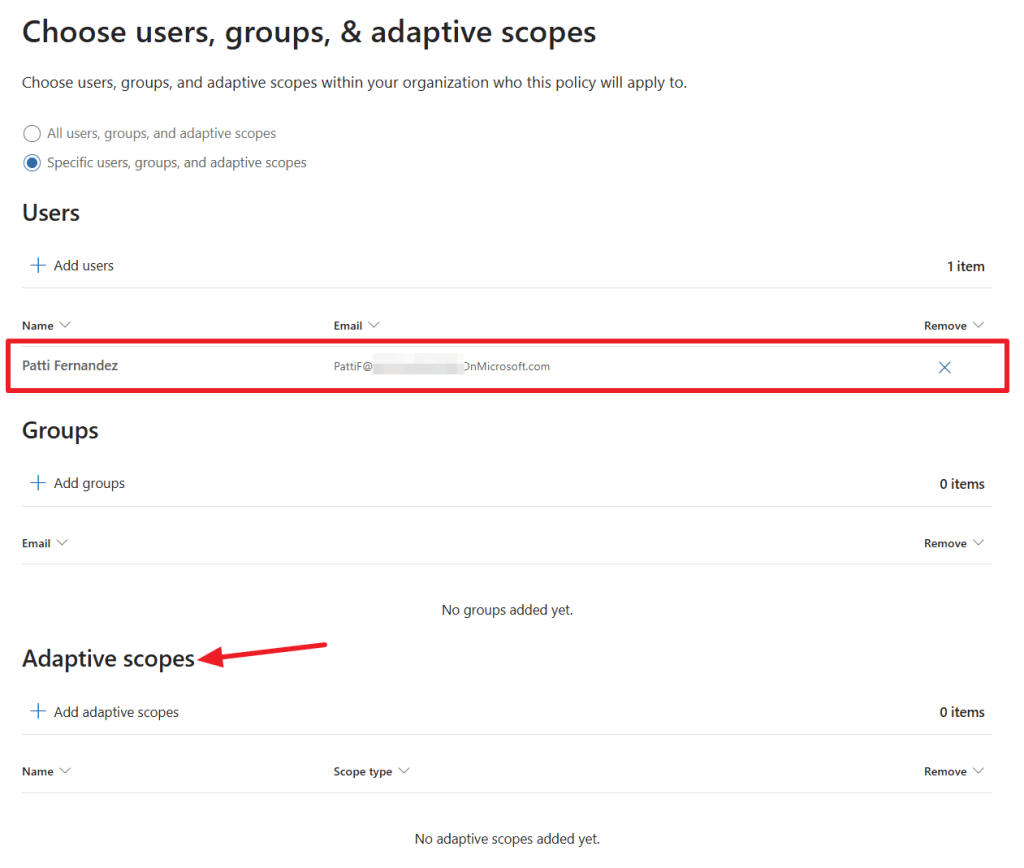Sort Groups table by Email column header
Screen dimensions: 1024x868
pyautogui.click(x=36, y=543)
